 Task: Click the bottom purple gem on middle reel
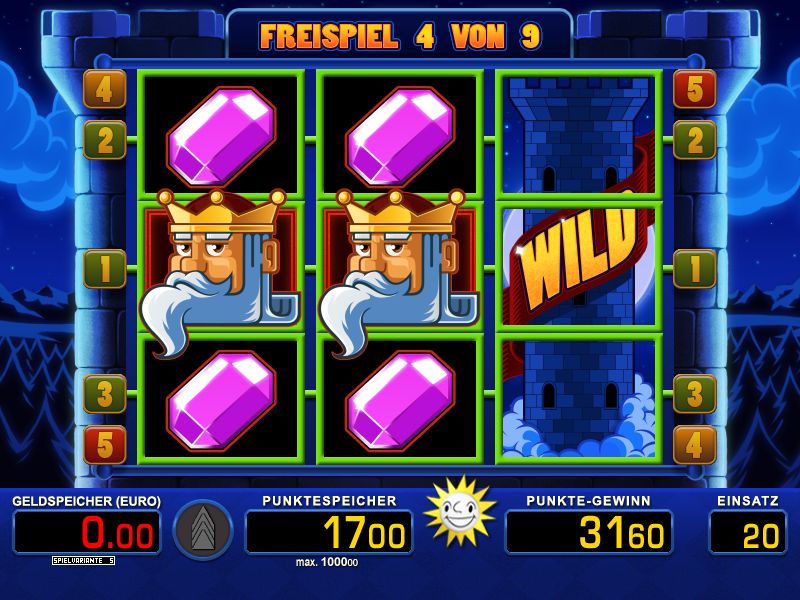click(399, 401)
